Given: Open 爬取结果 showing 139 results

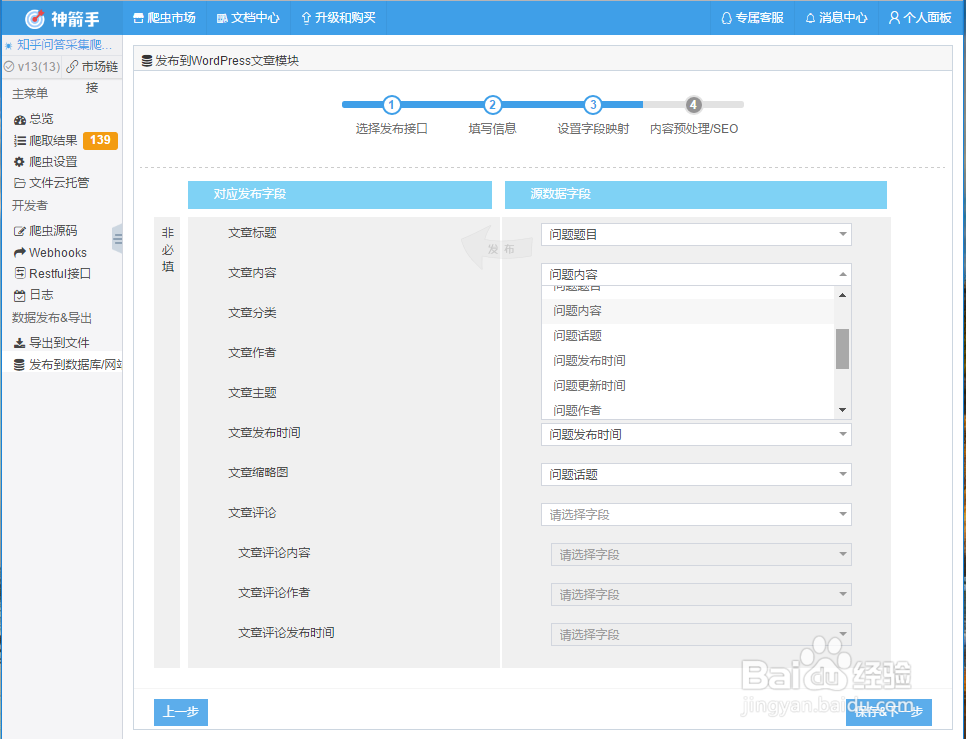Looking at the screenshot, I should [48, 140].
